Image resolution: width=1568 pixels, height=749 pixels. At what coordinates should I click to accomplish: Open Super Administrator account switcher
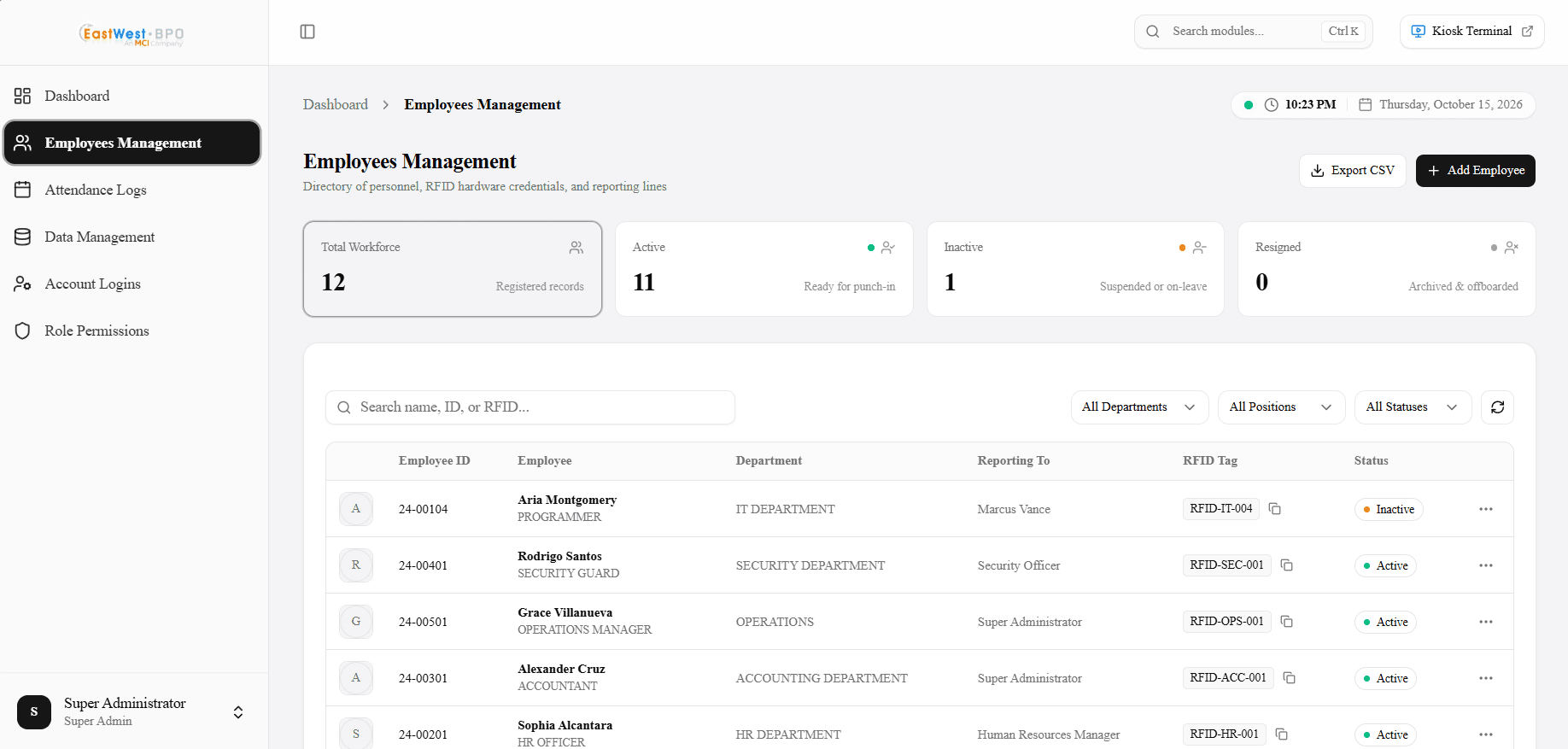coord(133,711)
